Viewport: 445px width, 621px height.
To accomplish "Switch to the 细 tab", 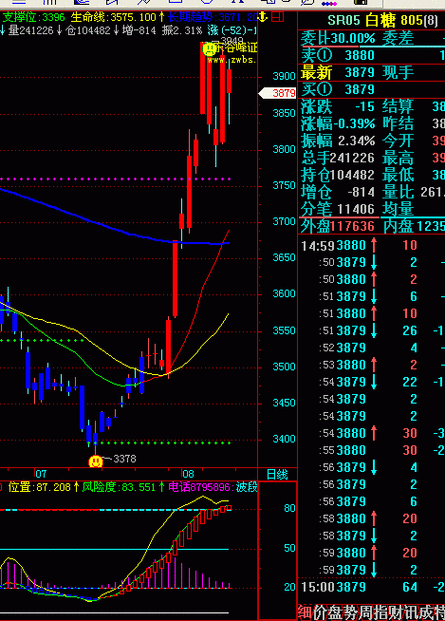I will coord(305,613).
